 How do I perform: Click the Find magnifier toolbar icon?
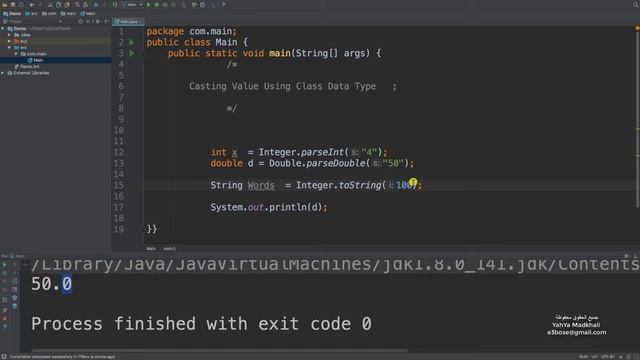pos(77,4)
